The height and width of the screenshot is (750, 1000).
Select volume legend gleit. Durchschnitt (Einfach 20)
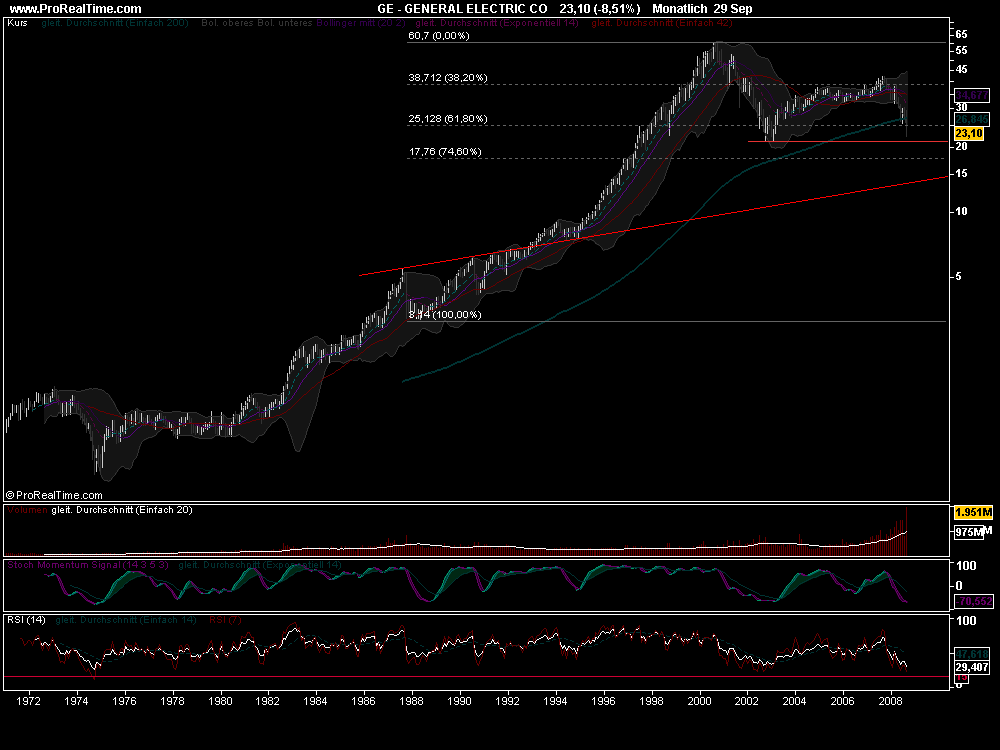point(122,510)
